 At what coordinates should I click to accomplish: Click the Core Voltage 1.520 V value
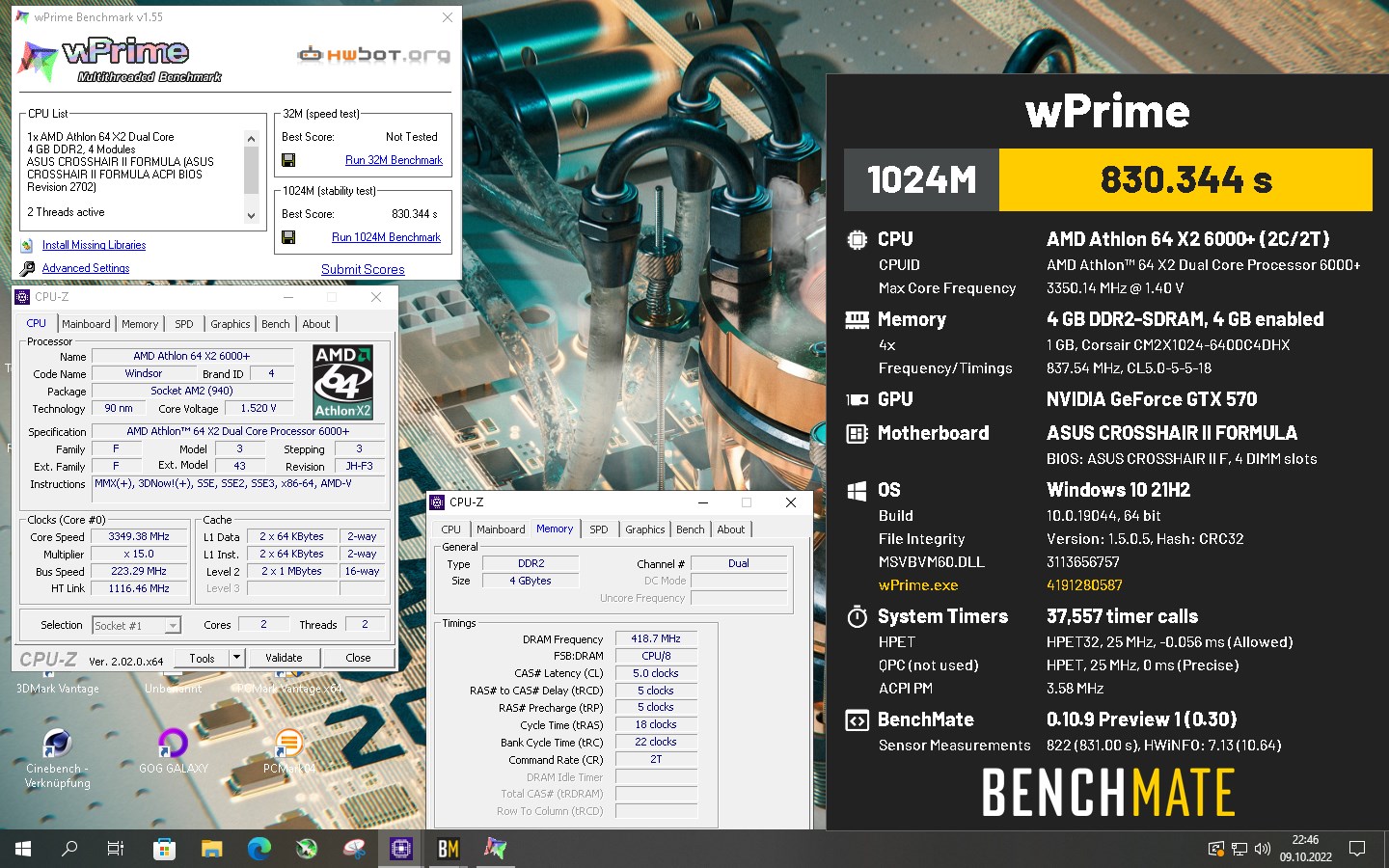click(x=259, y=408)
